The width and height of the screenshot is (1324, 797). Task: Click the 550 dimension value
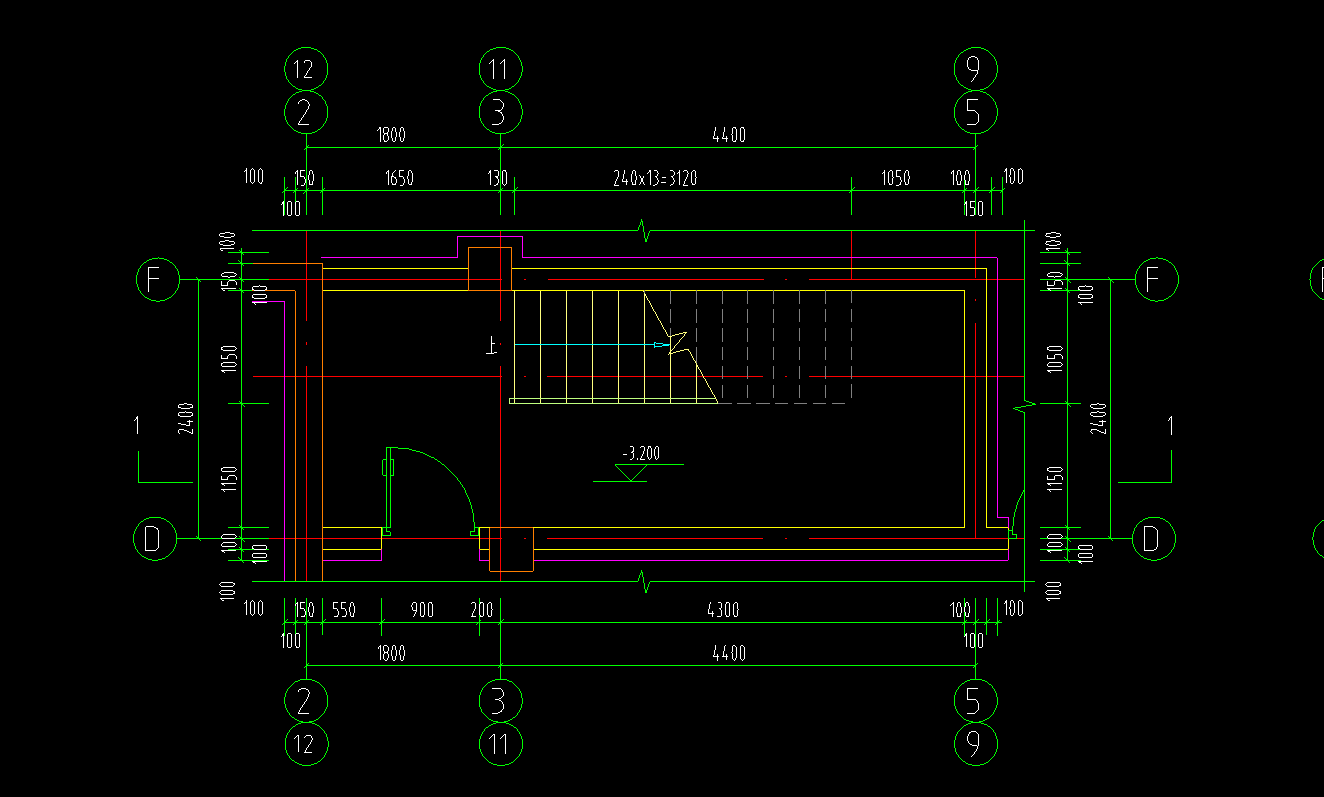344,609
